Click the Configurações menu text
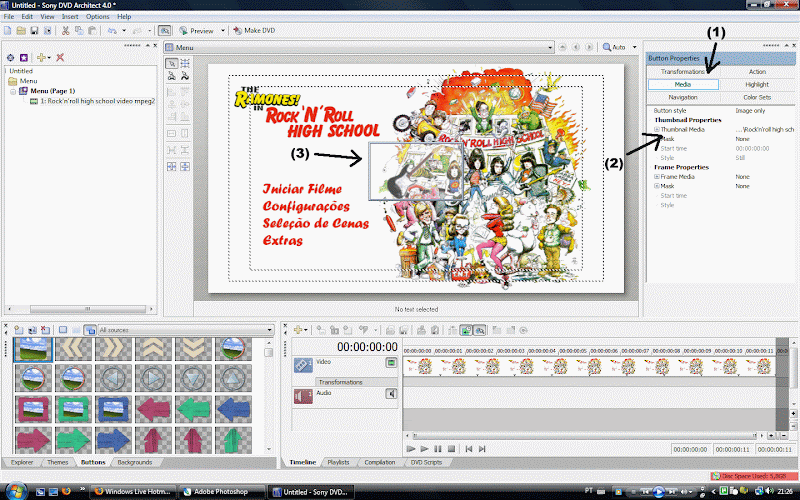 [x=306, y=207]
